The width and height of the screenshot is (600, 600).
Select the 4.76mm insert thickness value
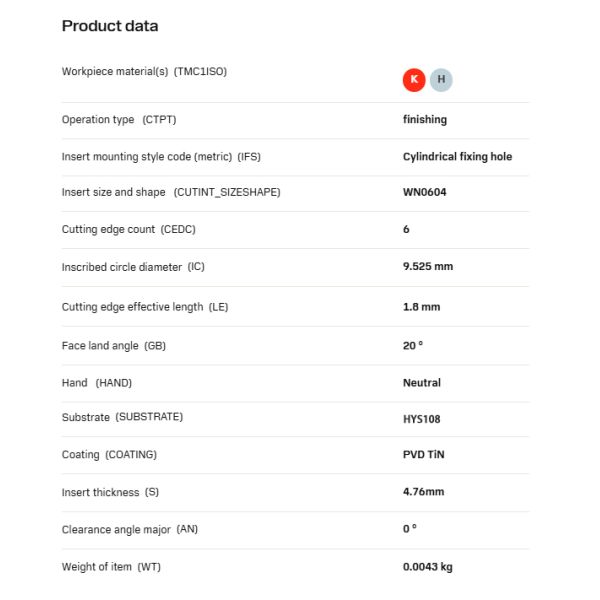(x=424, y=492)
